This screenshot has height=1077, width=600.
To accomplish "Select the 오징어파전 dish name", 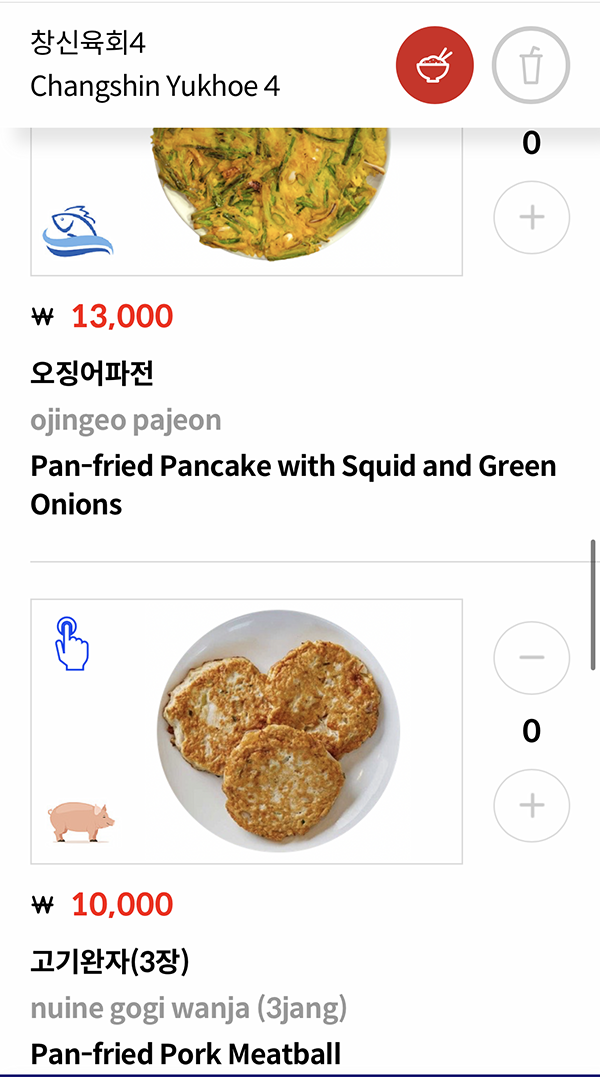I will pyautogui.click(x=92, y=374).
